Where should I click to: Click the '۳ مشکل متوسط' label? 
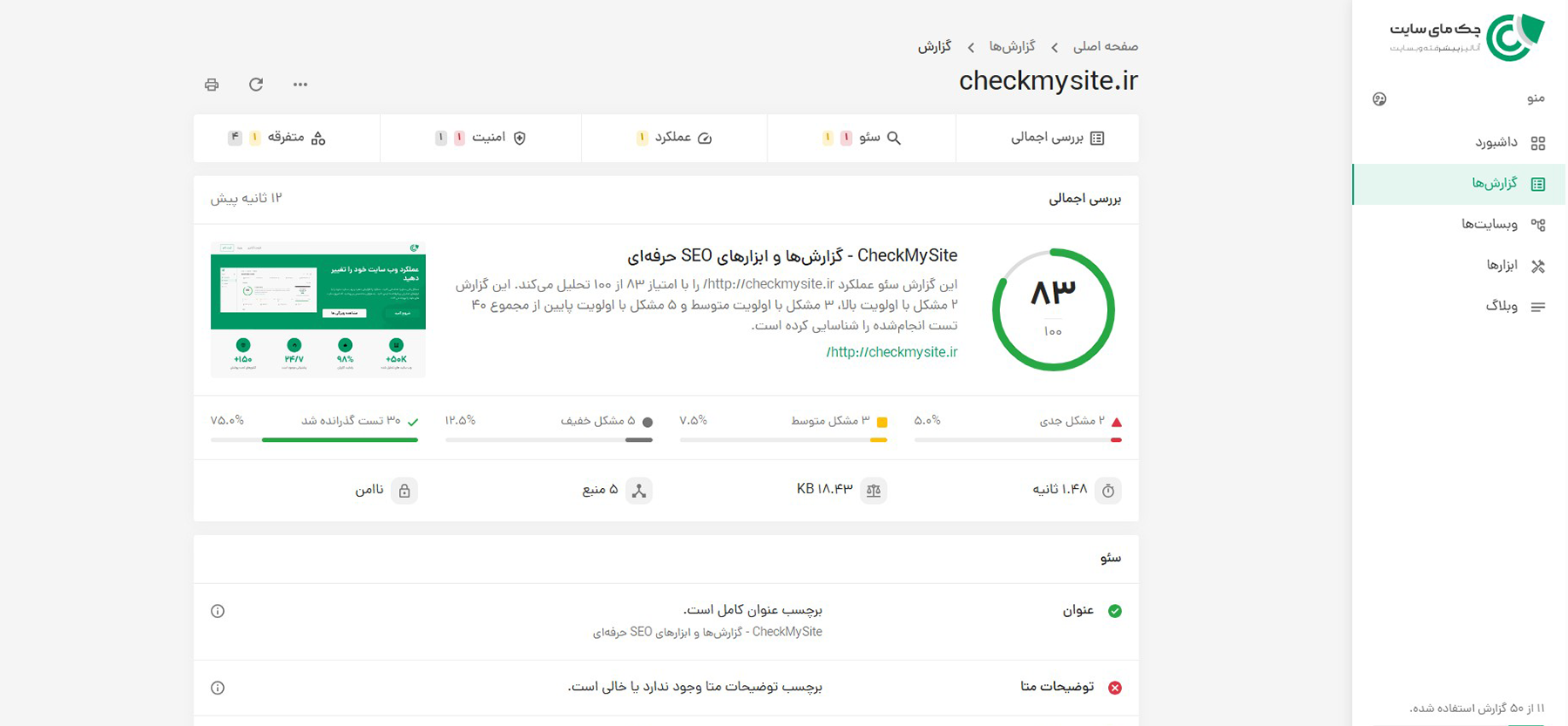(x=830, y=421)
